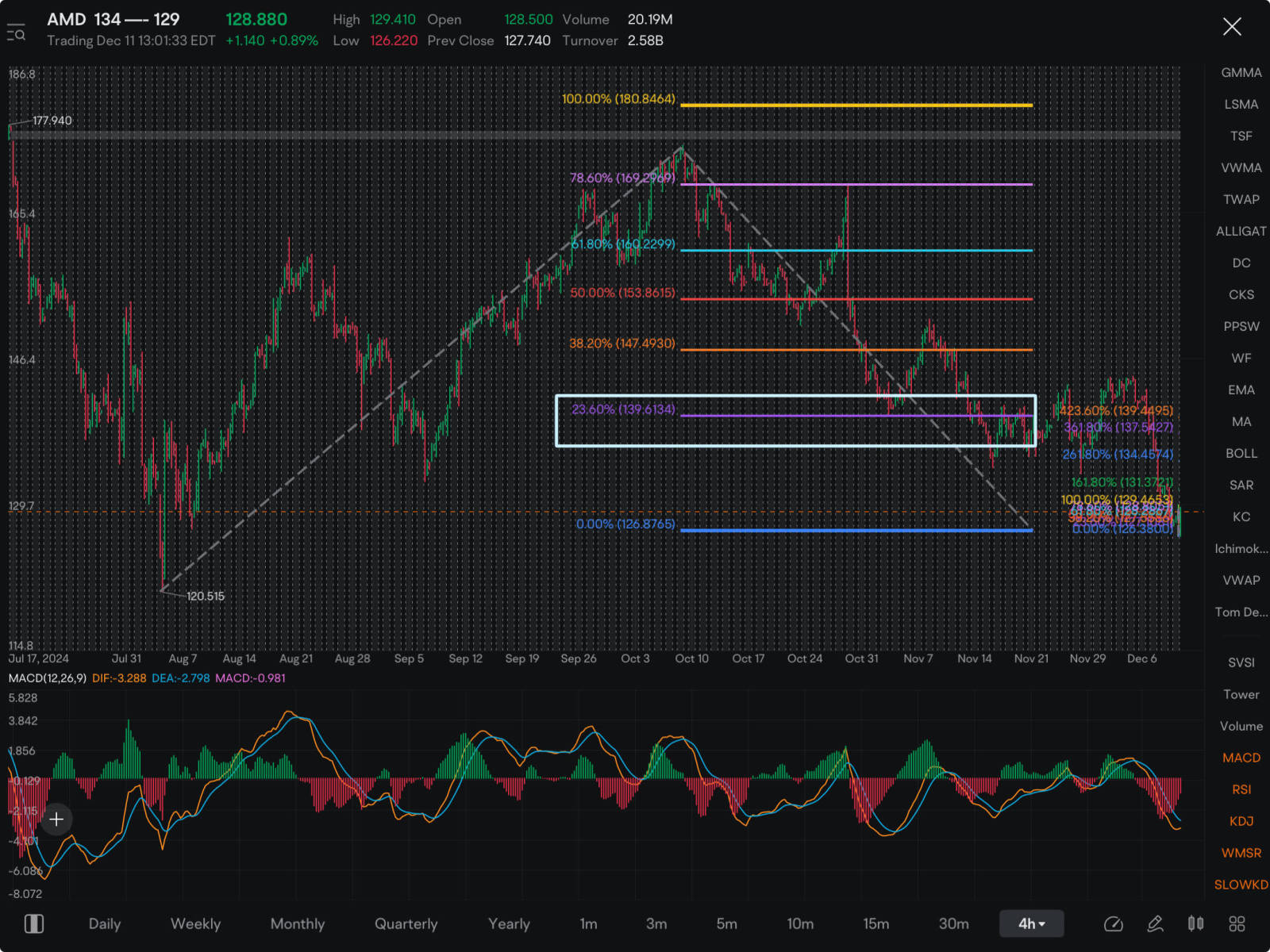This screenshot has width=1270, height=952.
Task: Tap the last price 128.880
Action: [256, 19]
